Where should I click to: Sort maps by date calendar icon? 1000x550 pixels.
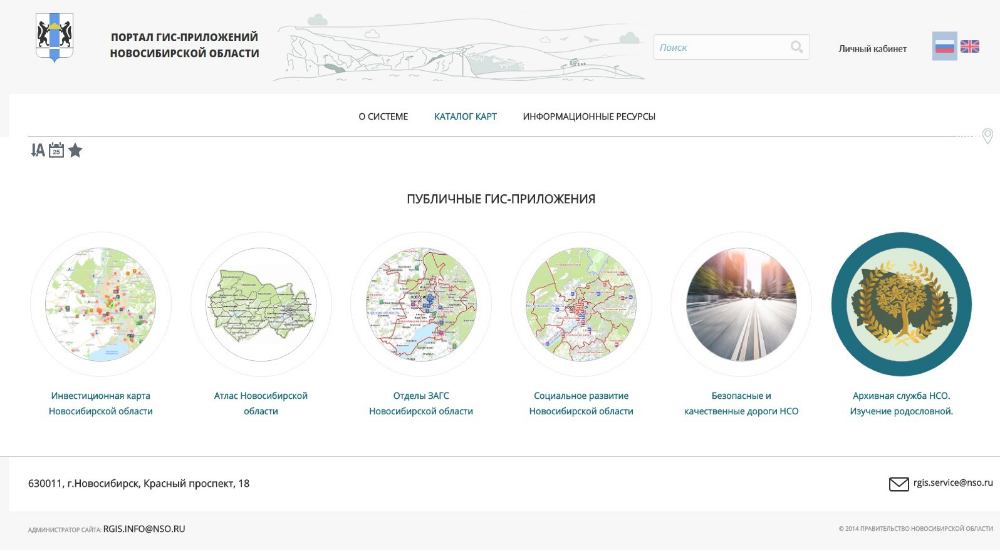click(x=57, y=150)
